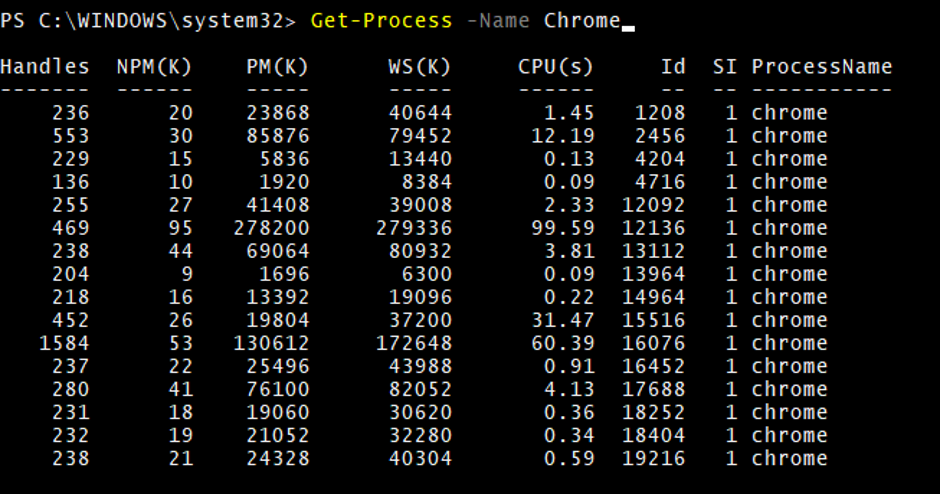Screen dimensions: 940x494
Task: Click process Id 1208
Action: tap(660, 113)
